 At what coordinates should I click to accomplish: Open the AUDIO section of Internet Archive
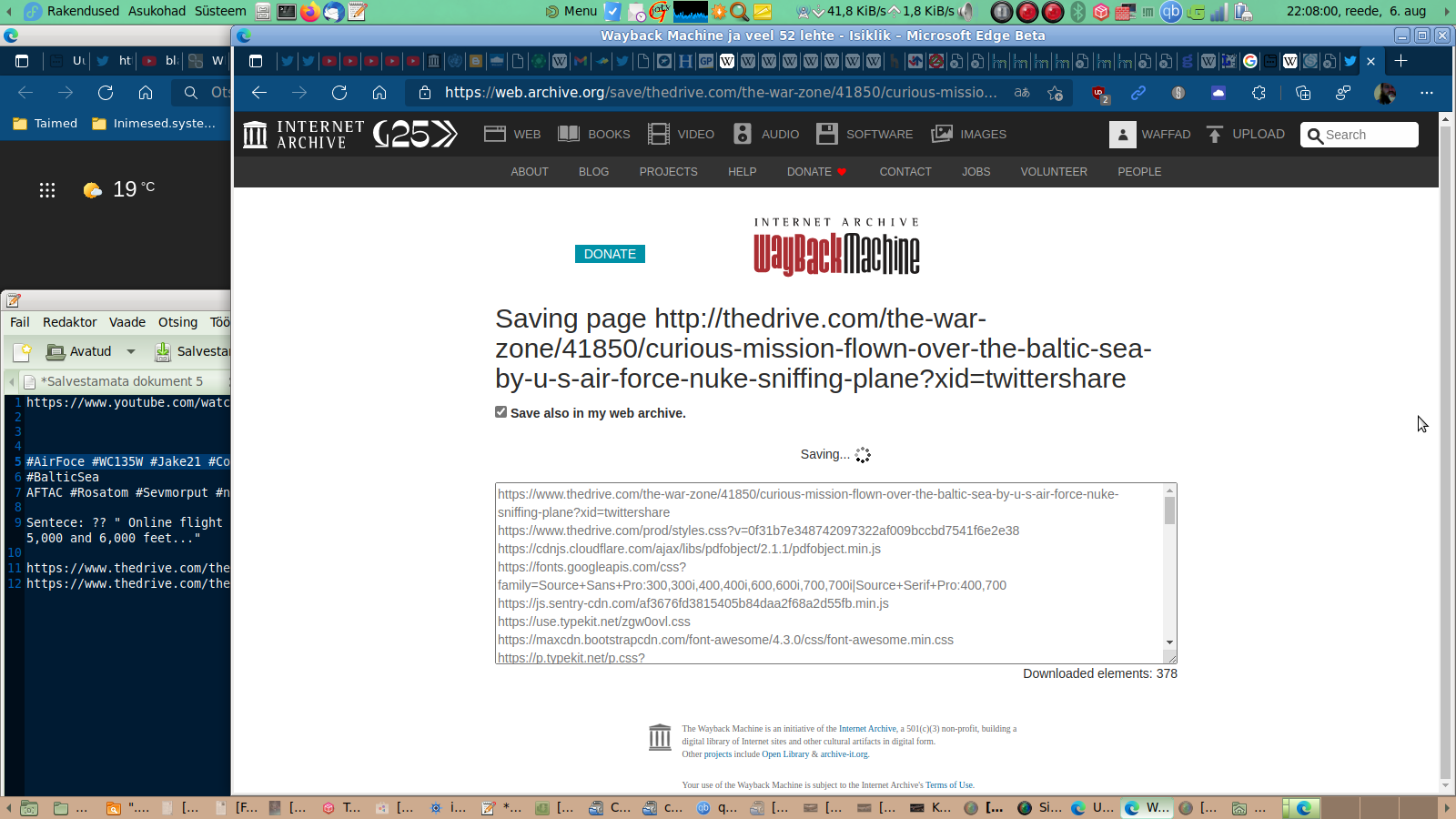point(765,134)
